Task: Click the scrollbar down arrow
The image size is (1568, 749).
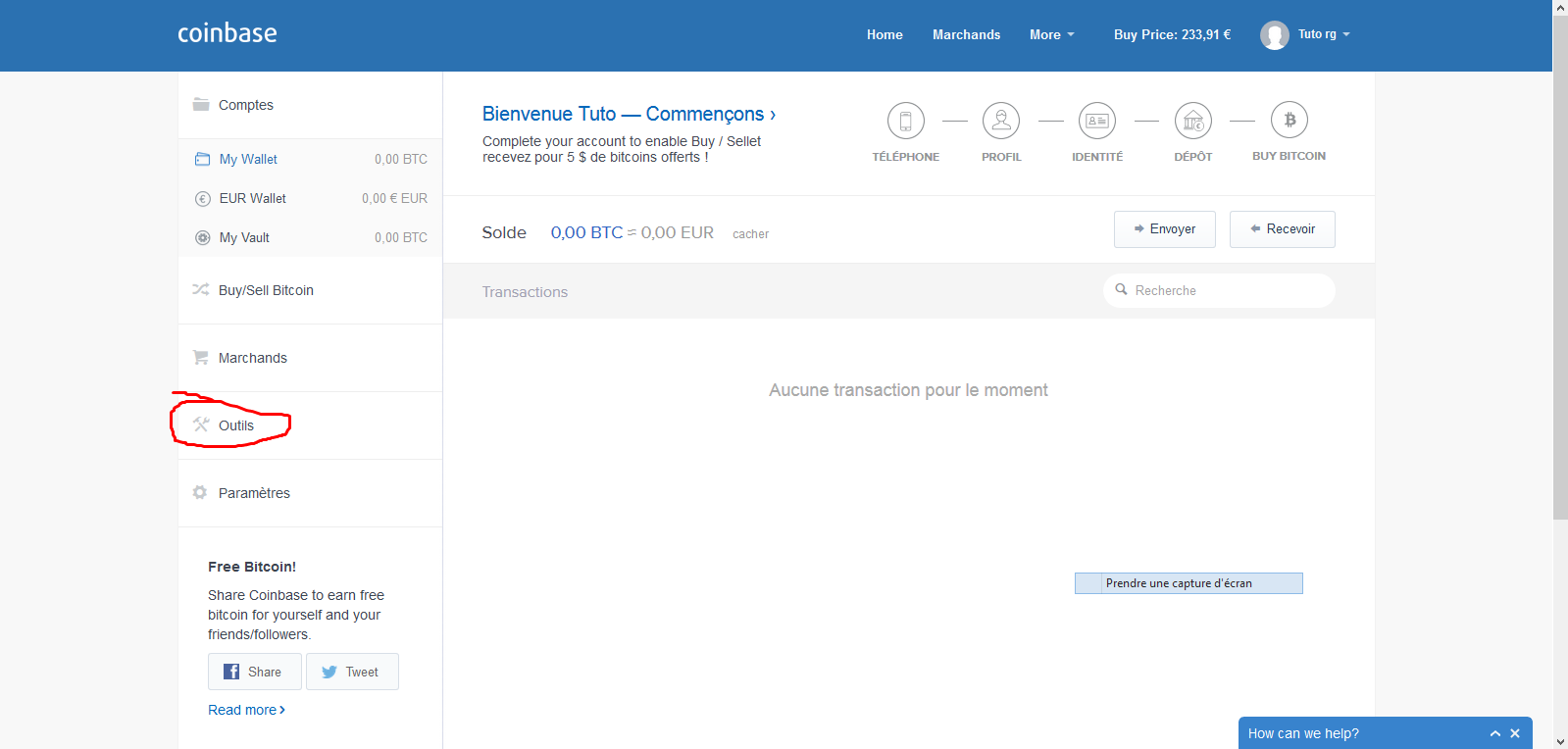Action: coord(1560,742)
